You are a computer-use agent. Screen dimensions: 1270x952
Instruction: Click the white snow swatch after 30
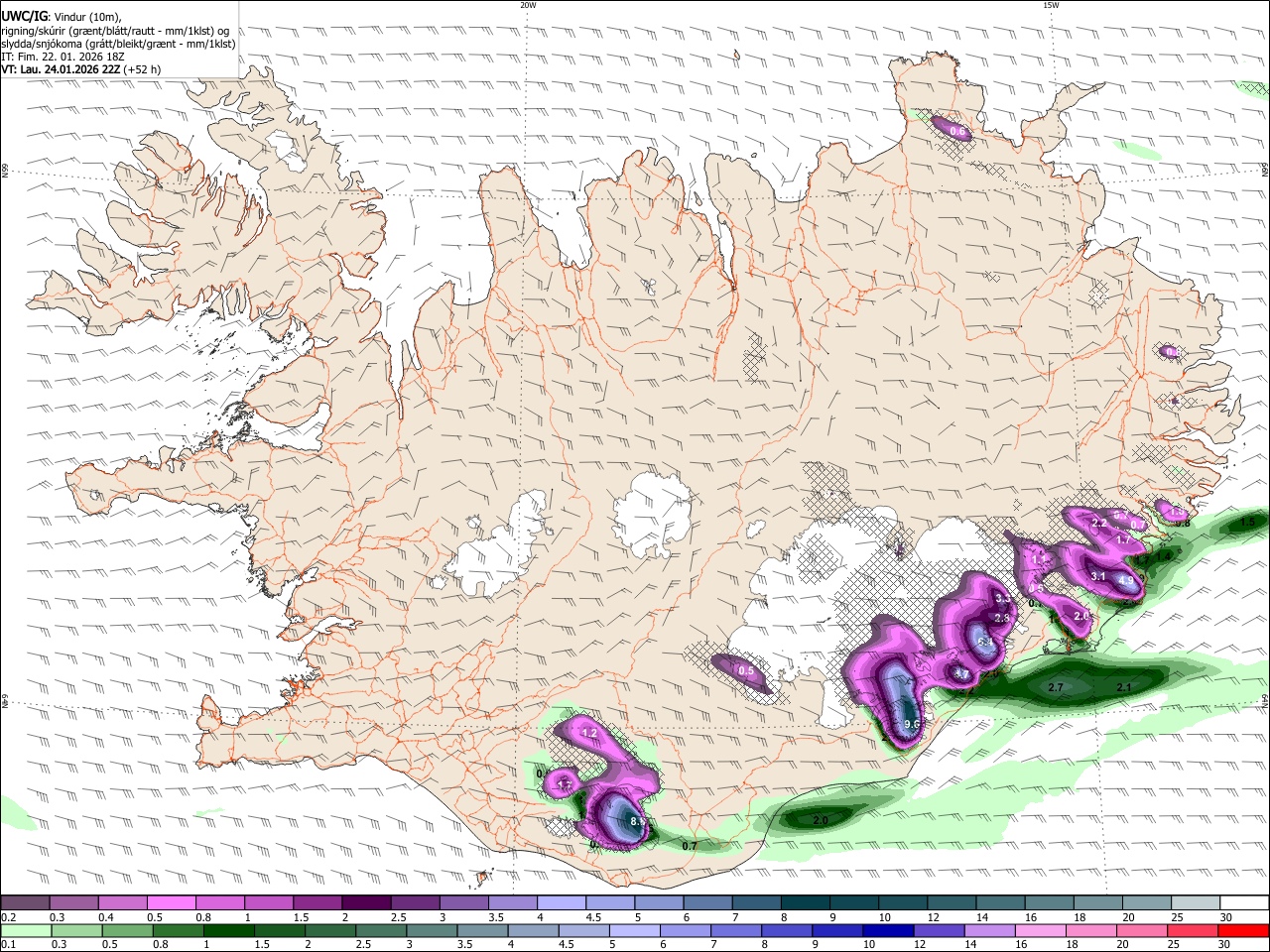(1244, 903)
